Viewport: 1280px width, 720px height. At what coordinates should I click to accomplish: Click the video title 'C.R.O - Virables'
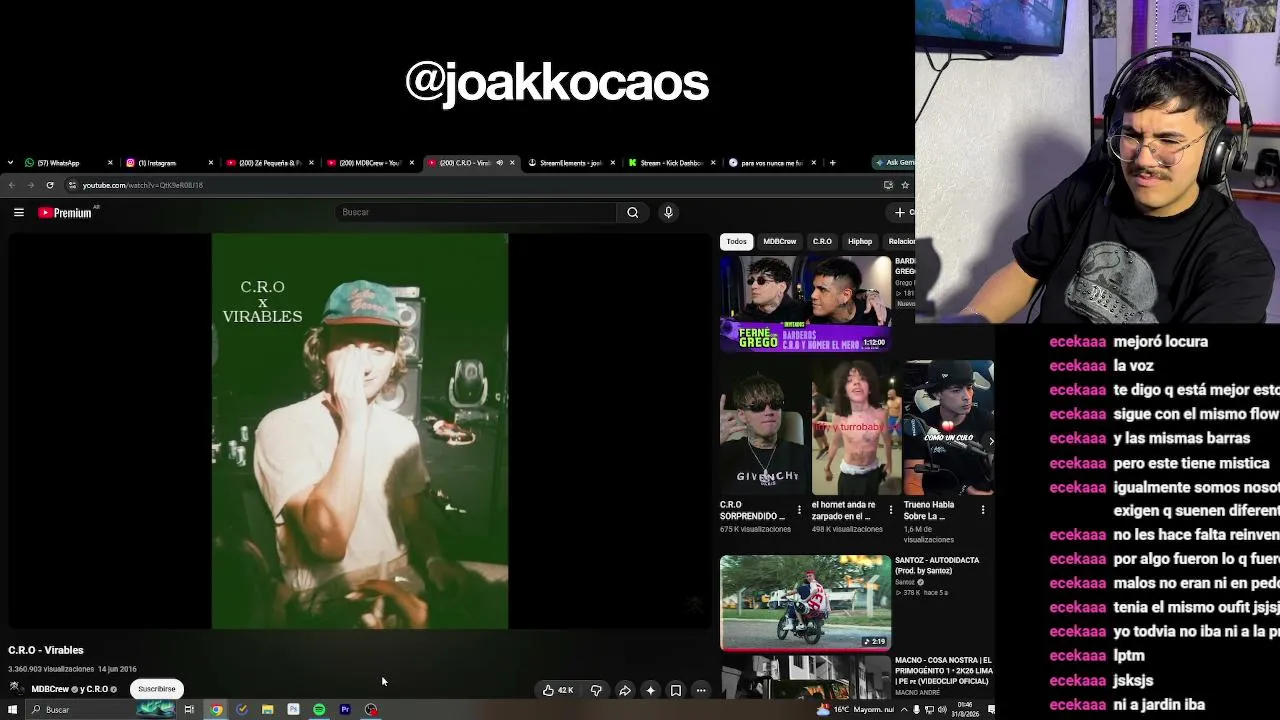pos(46,650)
